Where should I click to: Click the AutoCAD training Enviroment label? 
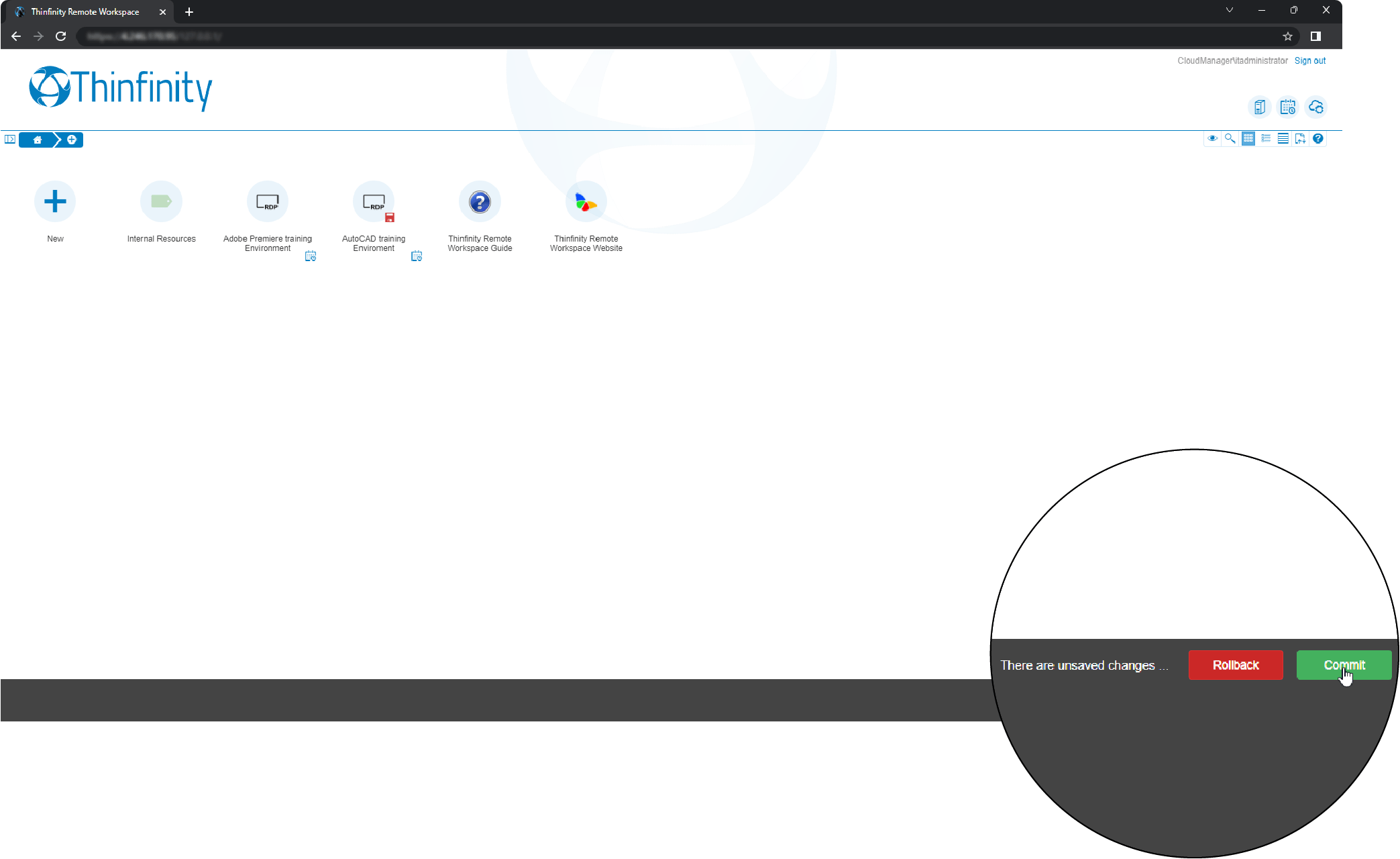click(x=374, y=244)
